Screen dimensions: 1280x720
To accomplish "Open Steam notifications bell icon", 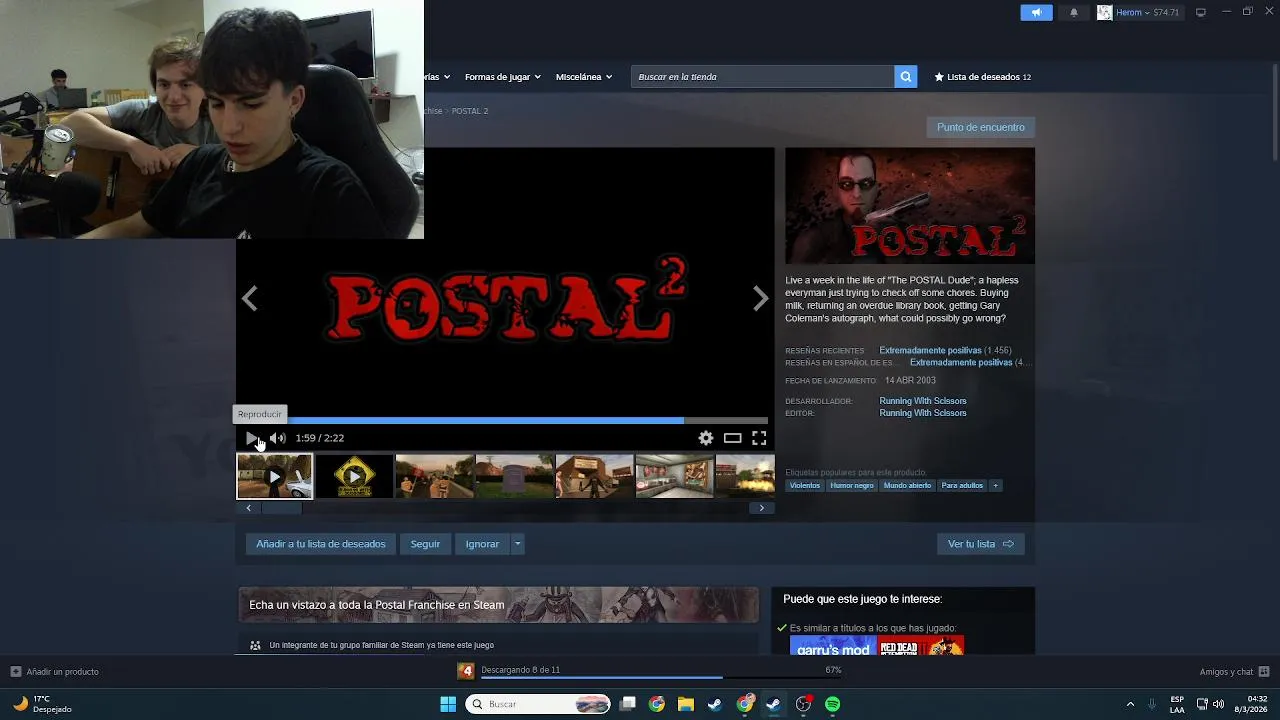I will point(1074,12).
